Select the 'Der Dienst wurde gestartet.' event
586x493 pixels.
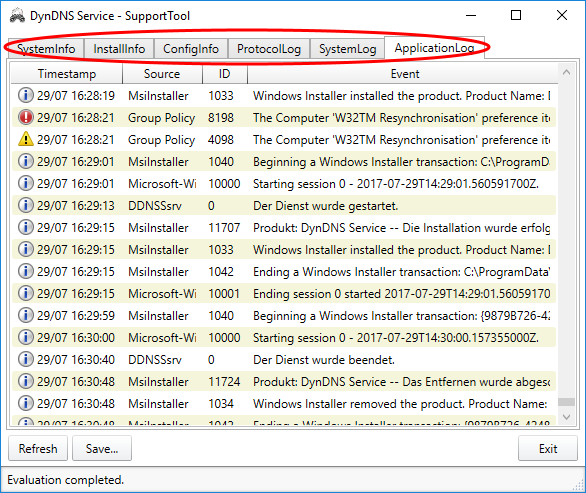325,206
